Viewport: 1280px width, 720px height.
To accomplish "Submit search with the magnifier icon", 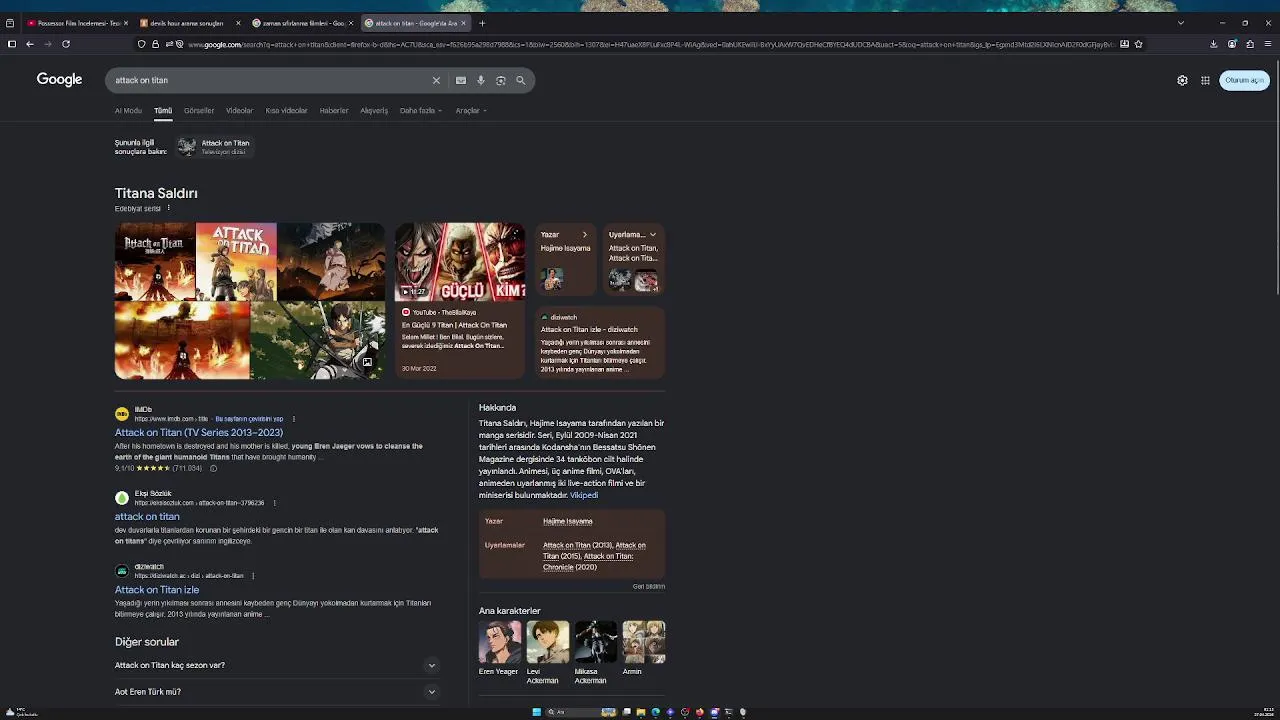I will point(521,80).
